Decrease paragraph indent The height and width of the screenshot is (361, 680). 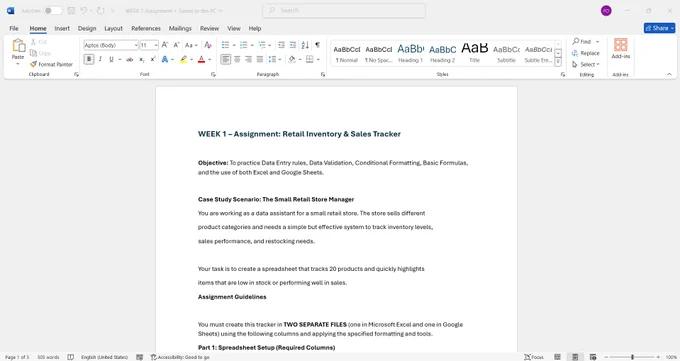click(281, 45)
